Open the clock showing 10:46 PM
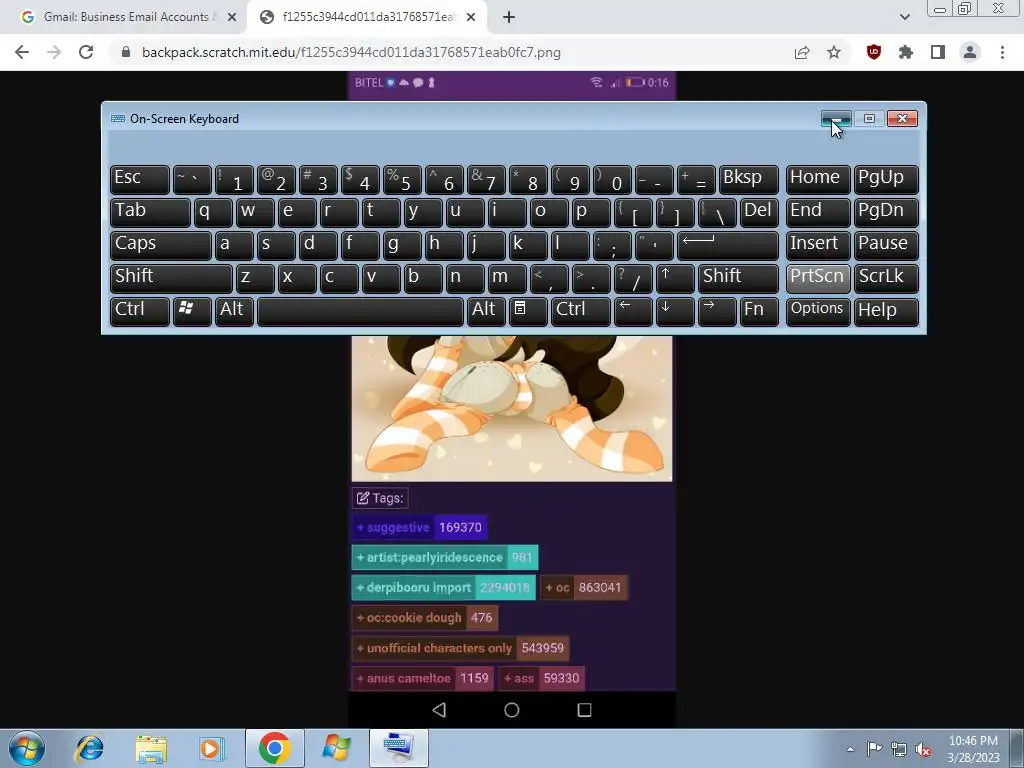The width and height of the screenshot is (1024, 768). pos(973,749)
